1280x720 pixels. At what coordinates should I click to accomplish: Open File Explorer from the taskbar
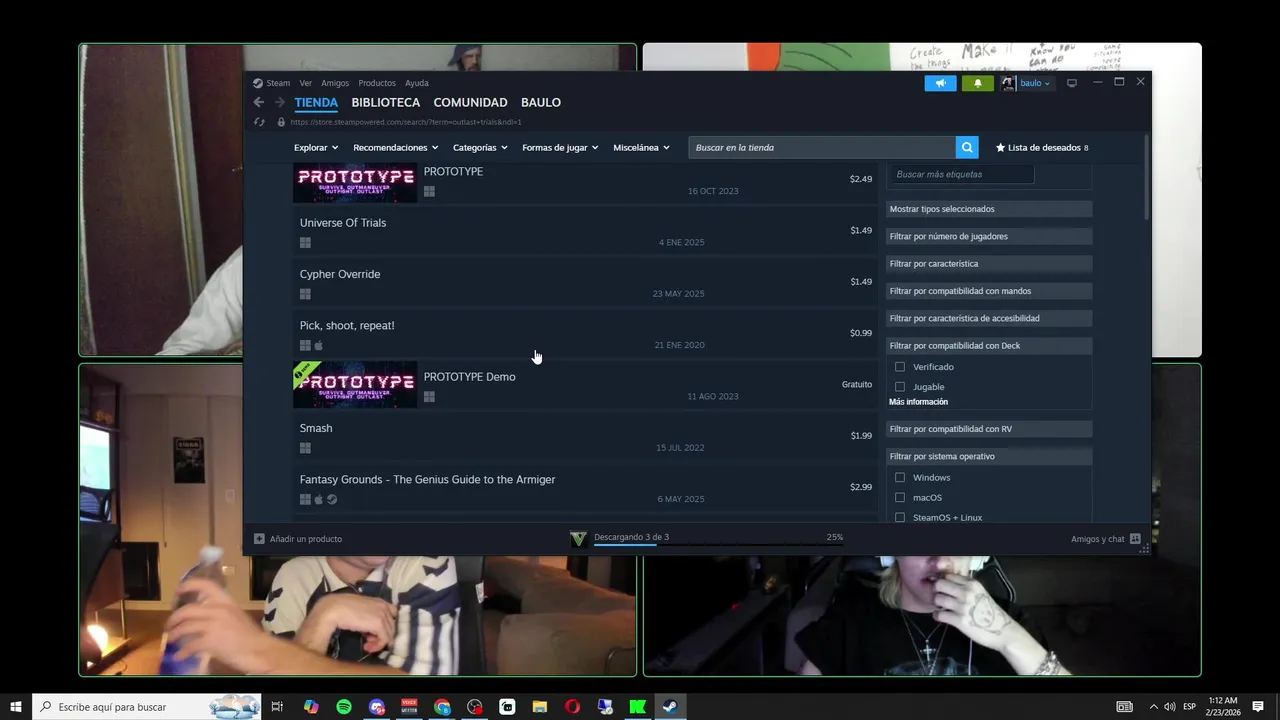[x=540, y=707]
